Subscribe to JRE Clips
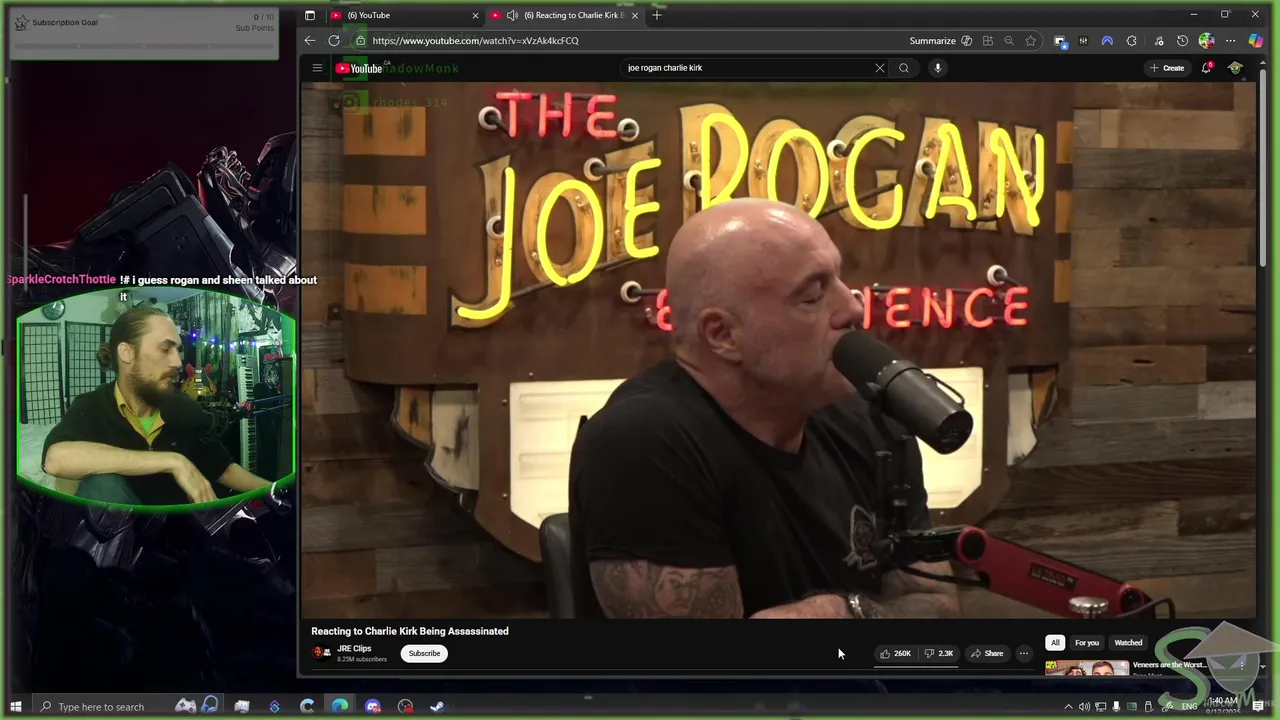Viewport: 1280px width, 720px height. click(424, 654)
